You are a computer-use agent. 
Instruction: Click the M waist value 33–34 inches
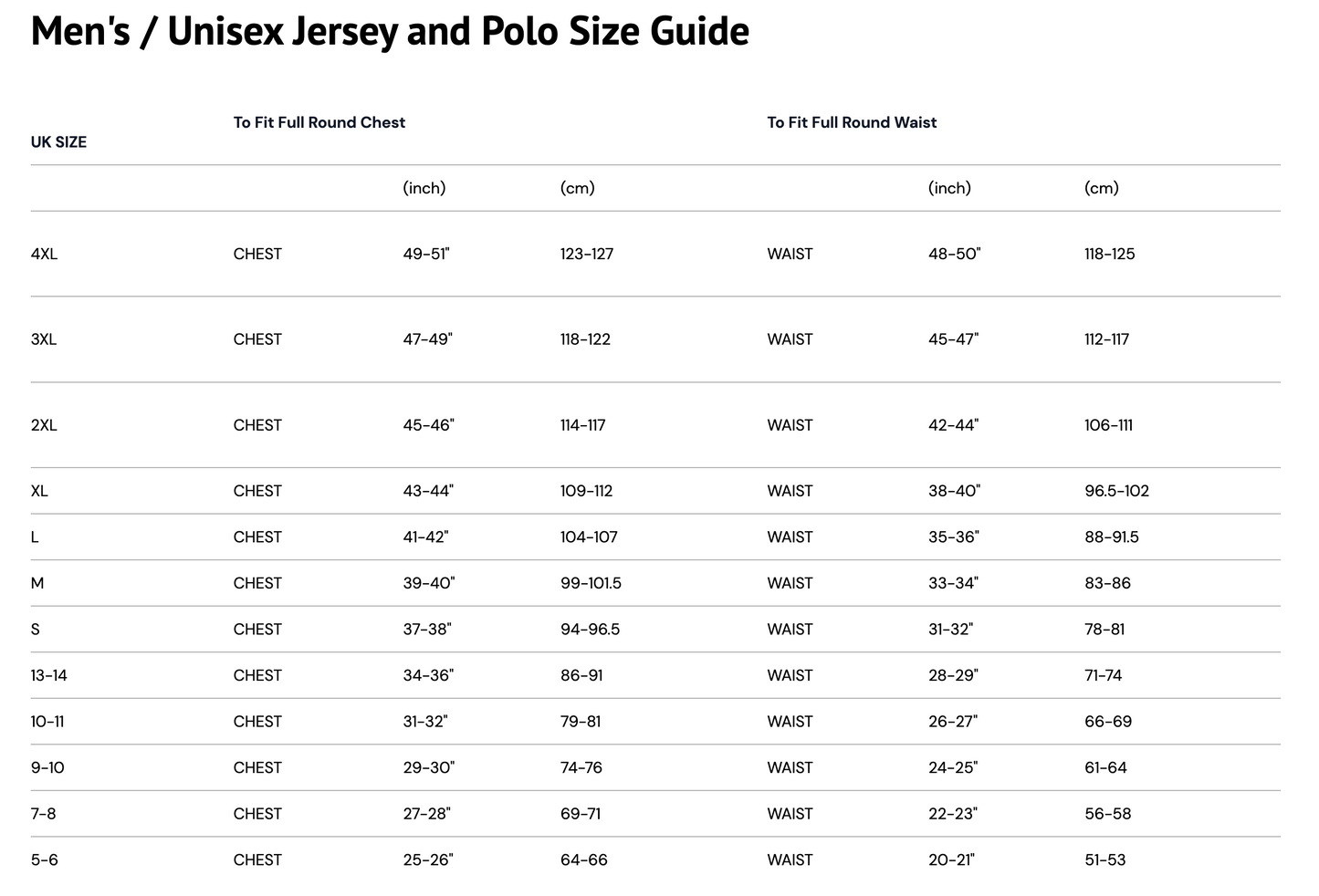tap(953, 583)
